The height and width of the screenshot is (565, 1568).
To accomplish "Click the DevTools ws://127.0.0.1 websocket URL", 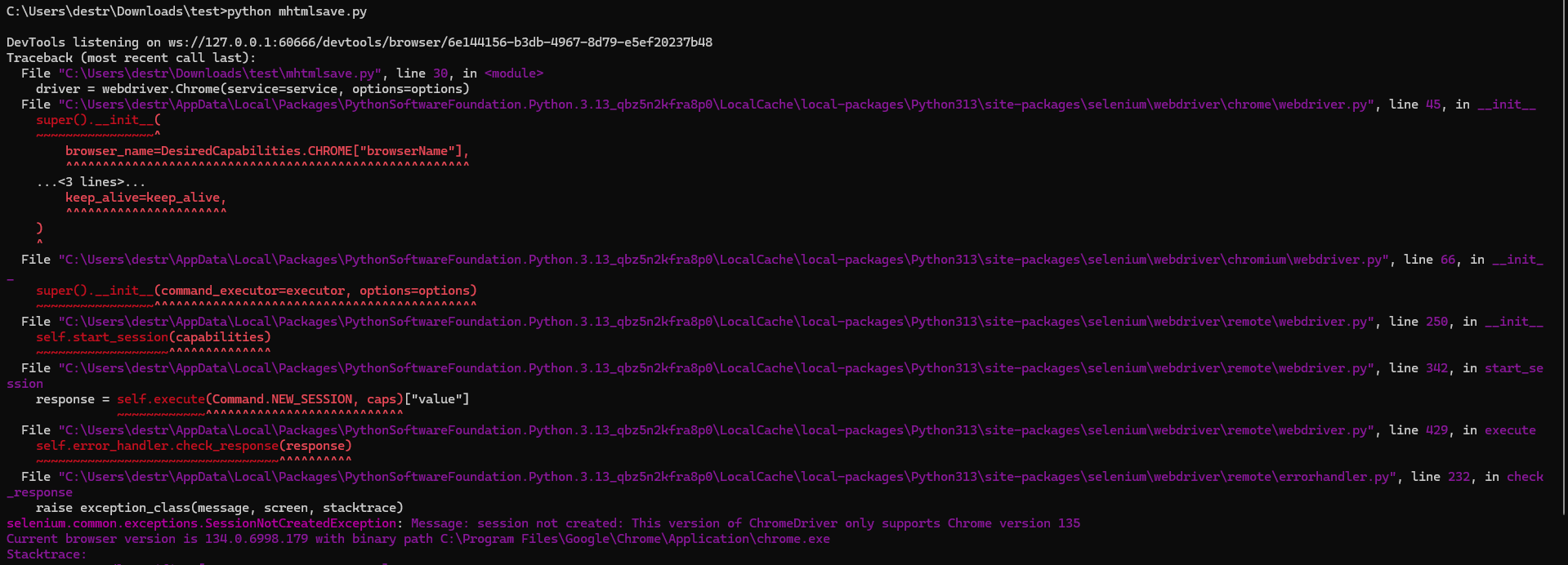I will 440,42.
